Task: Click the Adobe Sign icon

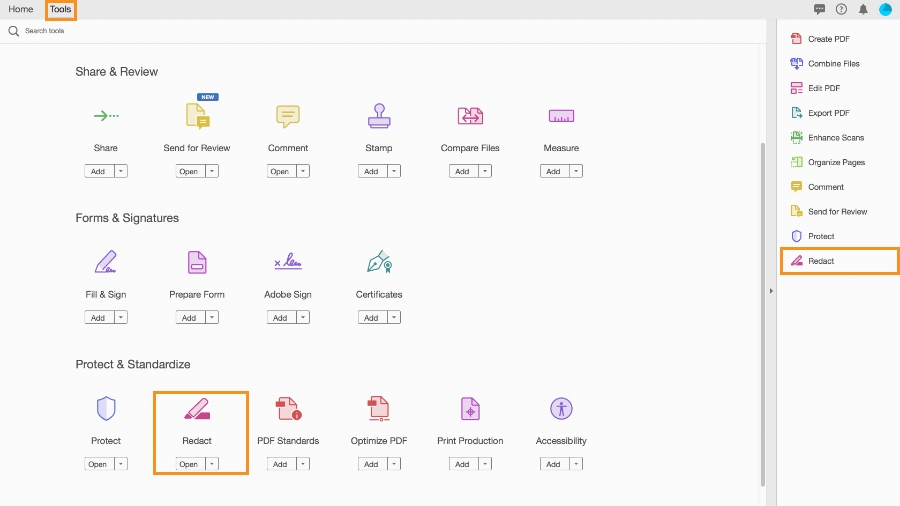Action: [x=288, y=262]
